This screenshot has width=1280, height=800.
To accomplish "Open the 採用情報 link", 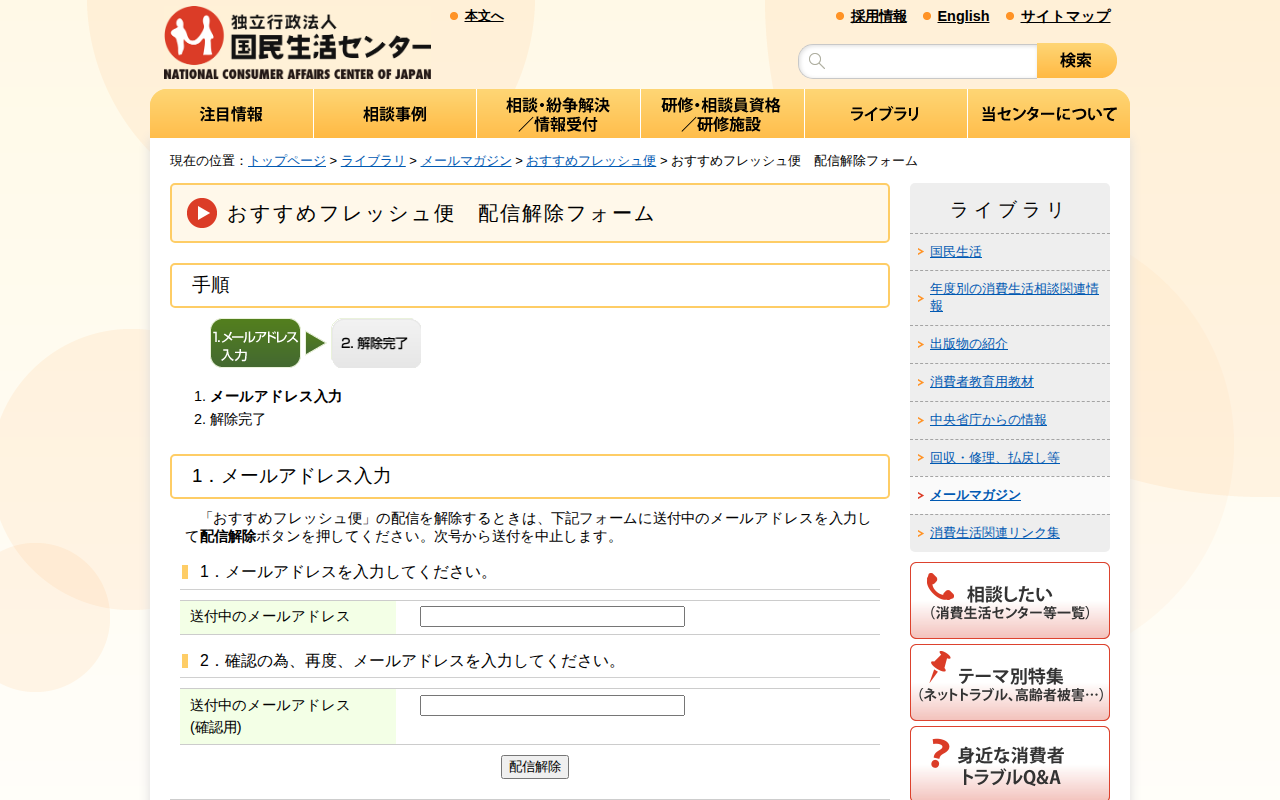I will (879, 16).
